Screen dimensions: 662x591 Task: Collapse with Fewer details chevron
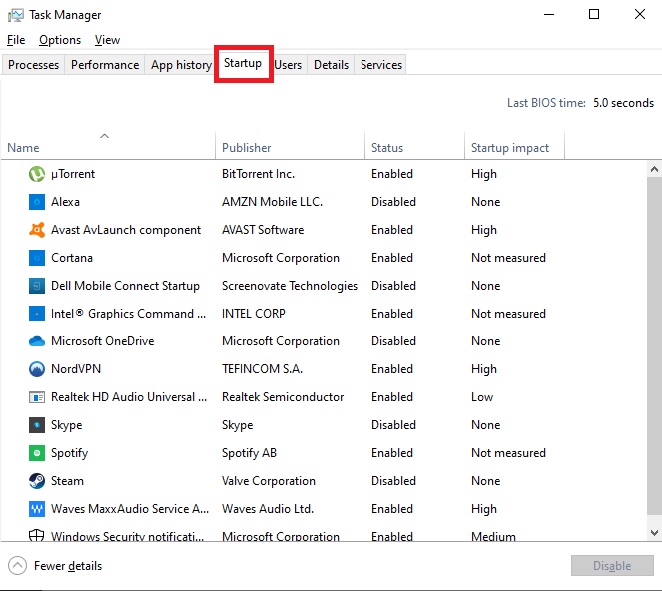17,566
